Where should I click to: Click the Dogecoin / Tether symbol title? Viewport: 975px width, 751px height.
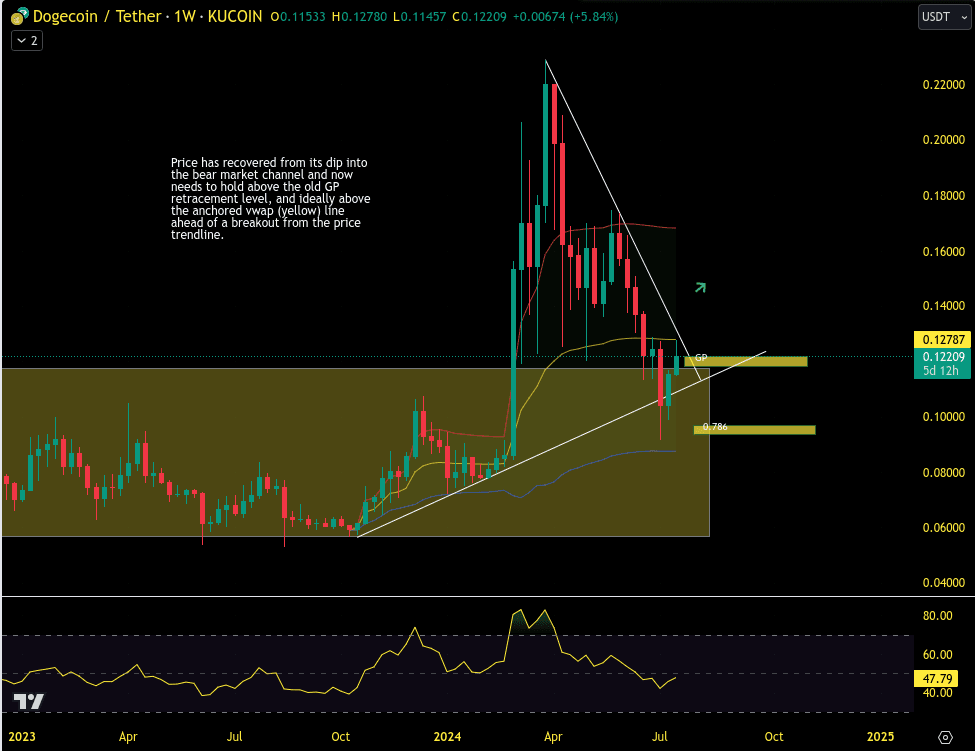point(97,16)
